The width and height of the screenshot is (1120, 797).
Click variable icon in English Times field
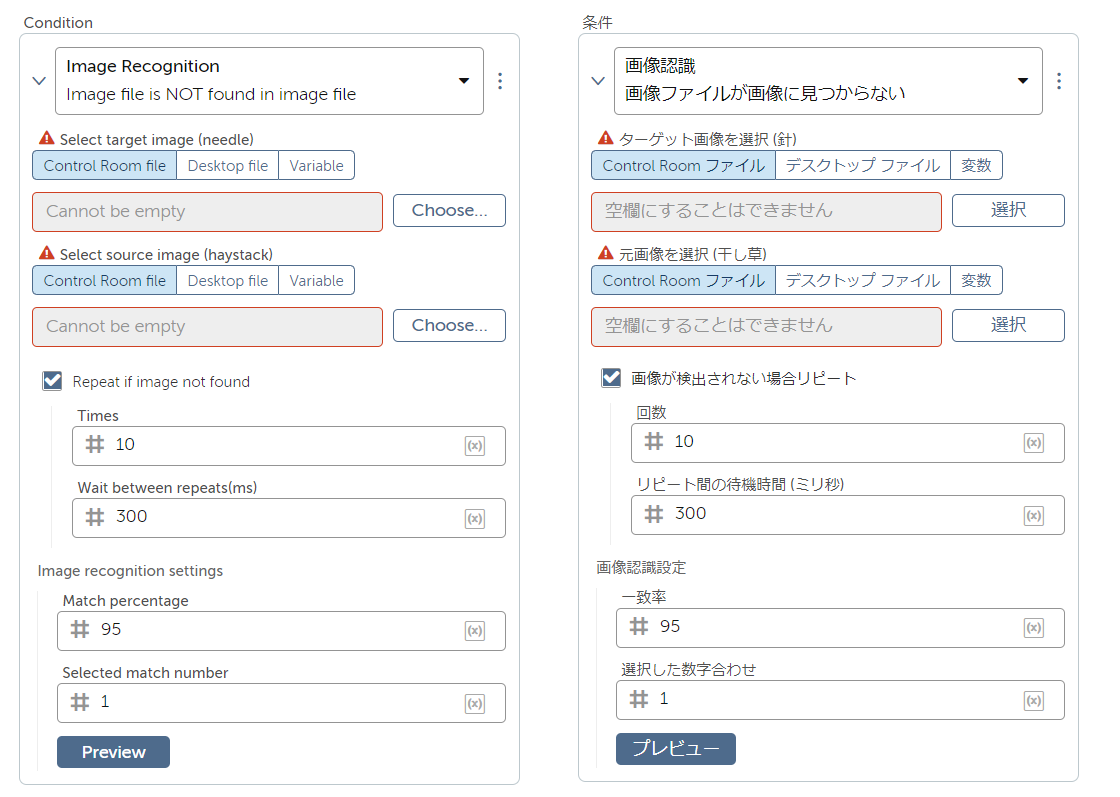pyautogui.click(x=475, y=446)
